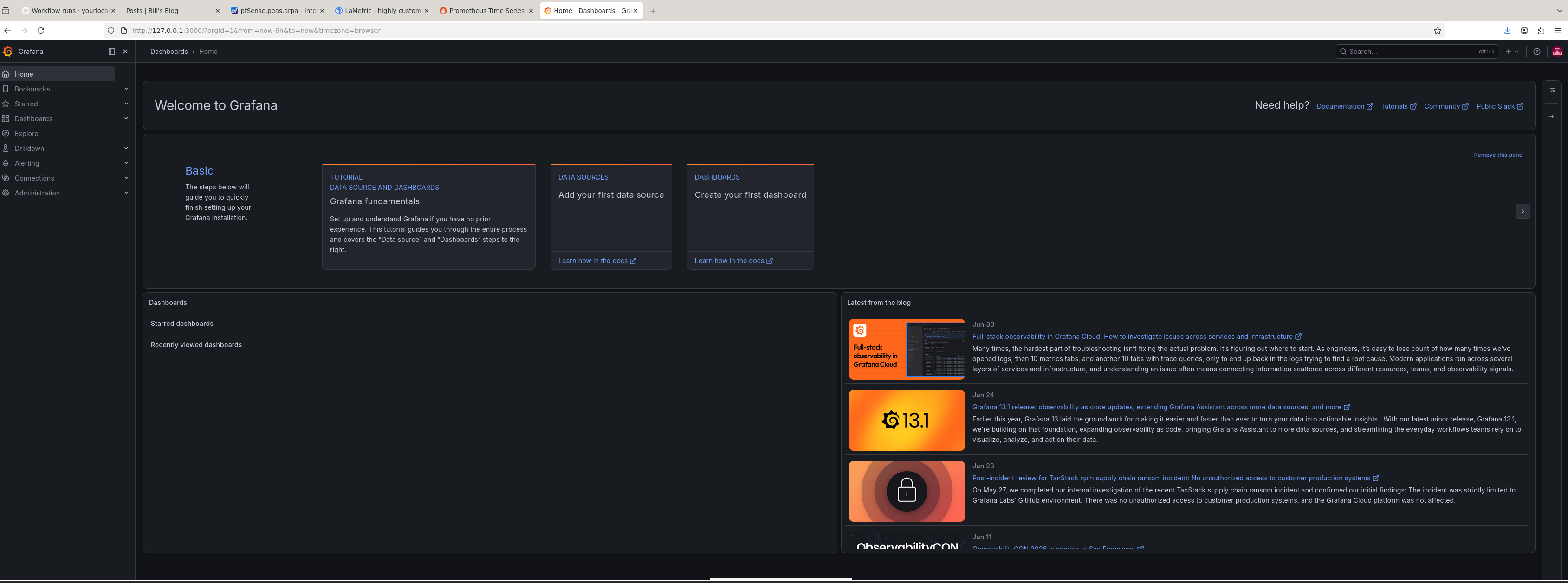
Task: Open the browser Downloads panel
Action: pyautogui.click(x=1507, y=31)
